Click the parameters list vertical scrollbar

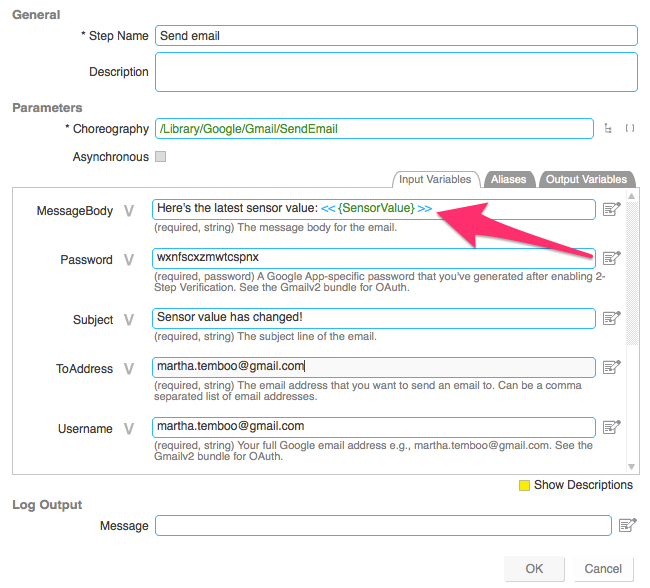(631, 300)
